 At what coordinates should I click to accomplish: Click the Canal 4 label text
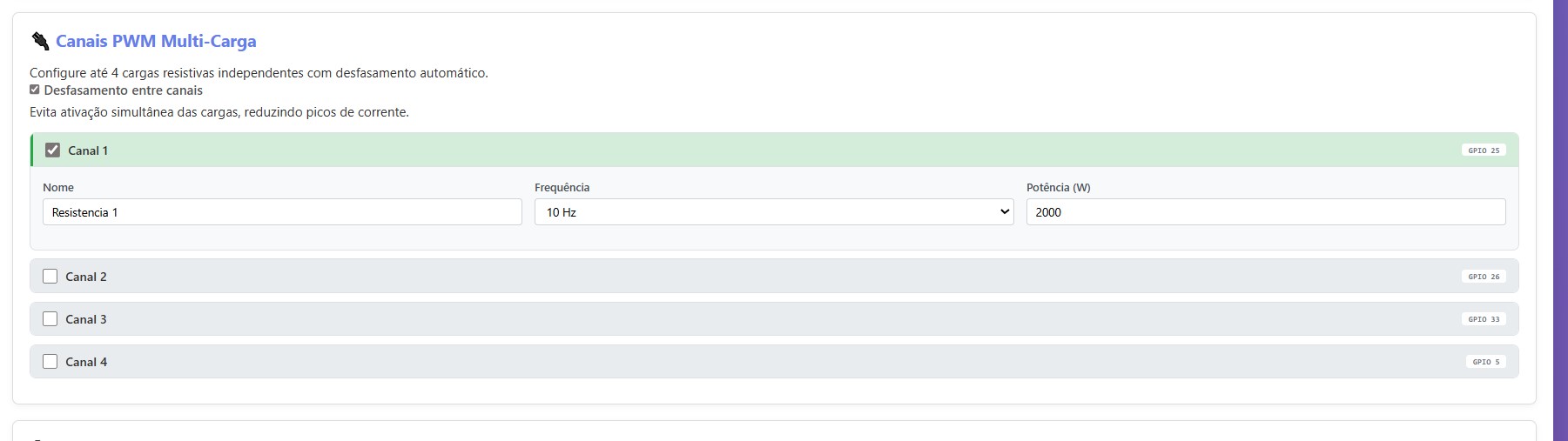(86, 362)
